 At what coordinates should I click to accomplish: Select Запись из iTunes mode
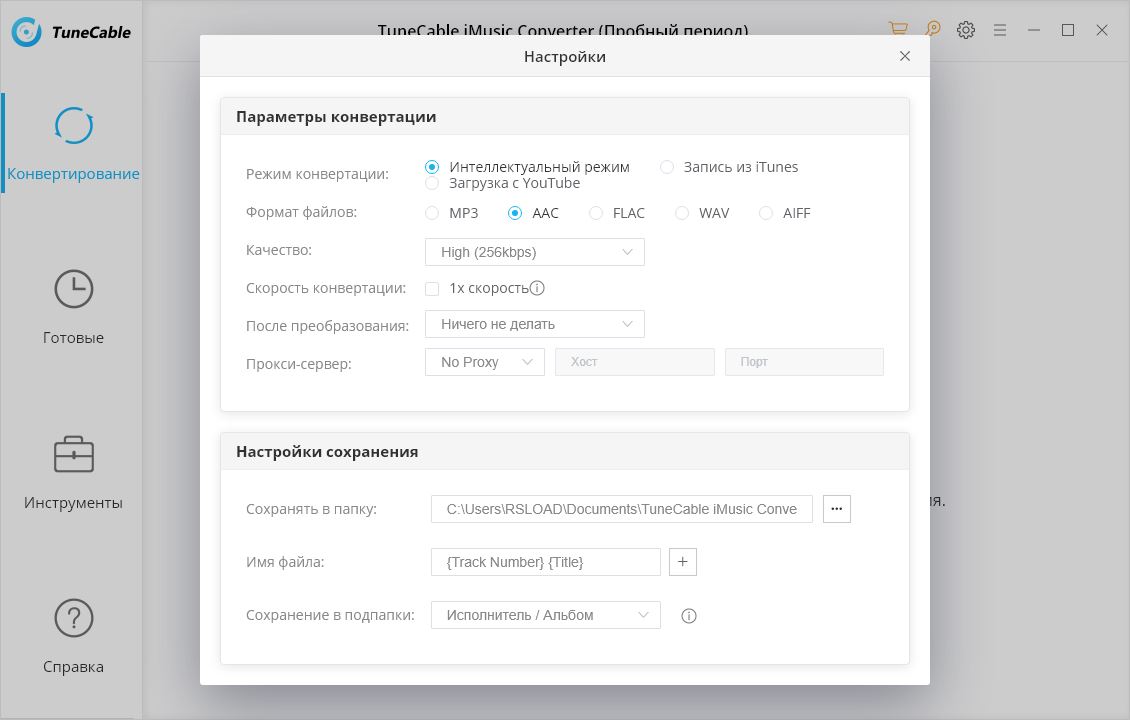667,167
